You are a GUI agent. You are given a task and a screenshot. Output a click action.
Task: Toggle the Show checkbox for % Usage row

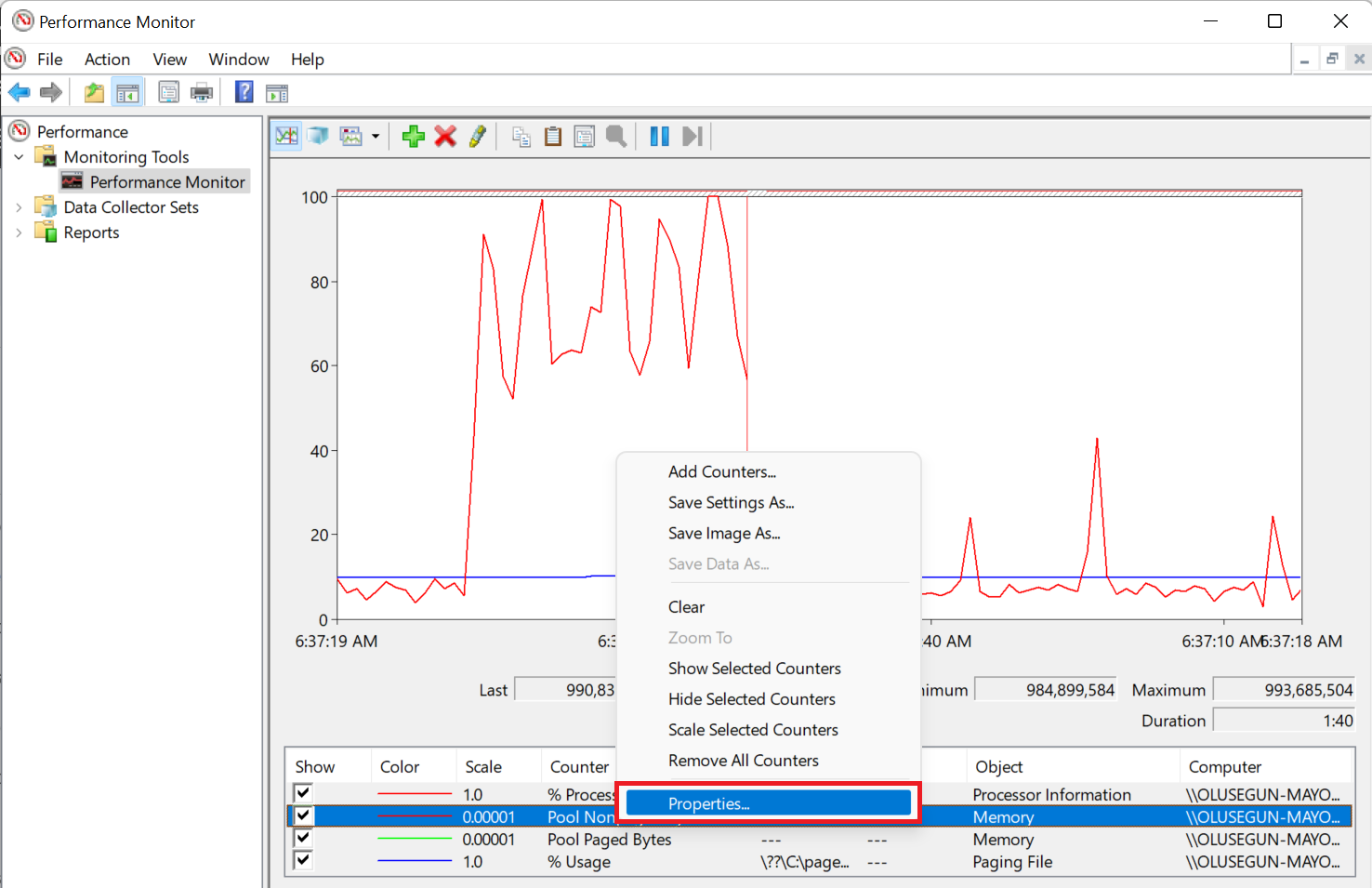[303, 861]
